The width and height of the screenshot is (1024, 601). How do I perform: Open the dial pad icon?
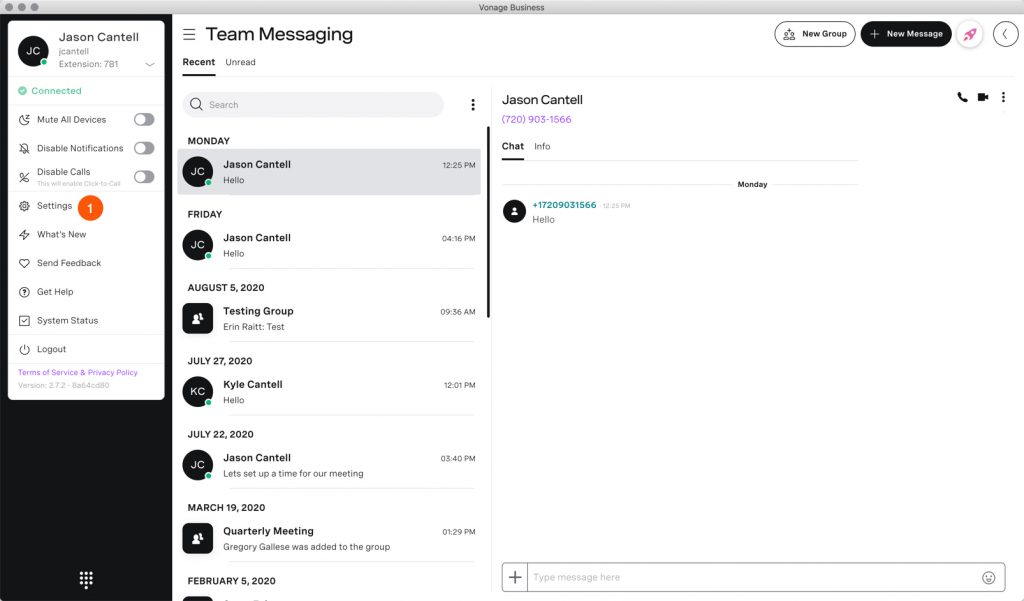86,579
